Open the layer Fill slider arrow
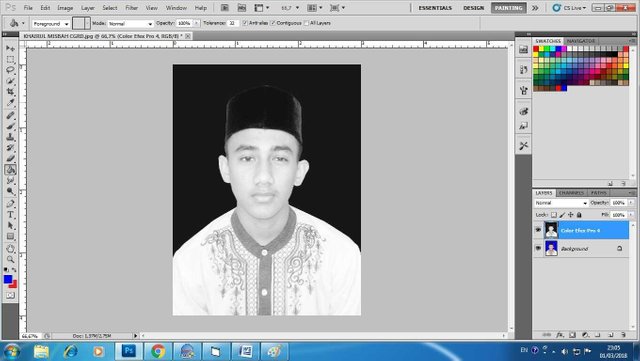Image resolution: width=640 pixels, height=361 pixels. tap(631, 215)
